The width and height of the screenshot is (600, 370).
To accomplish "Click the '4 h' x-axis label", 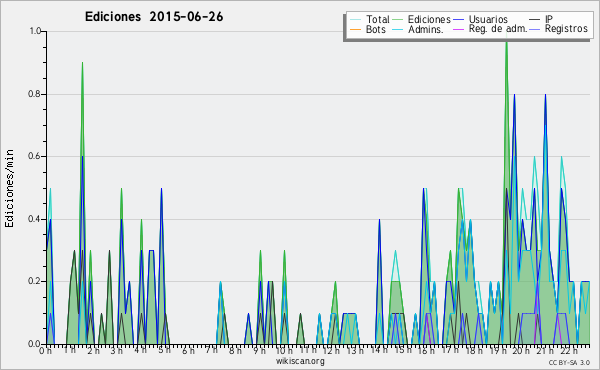I will tap(140, 350).
